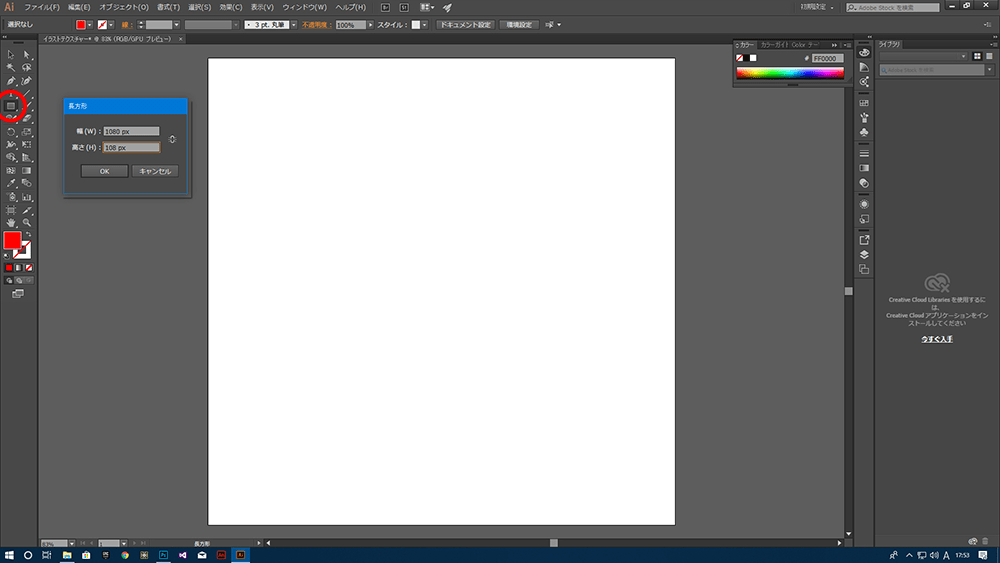
Task: Switch Libraries panel to grid view
Action: [x=977, y=56]
